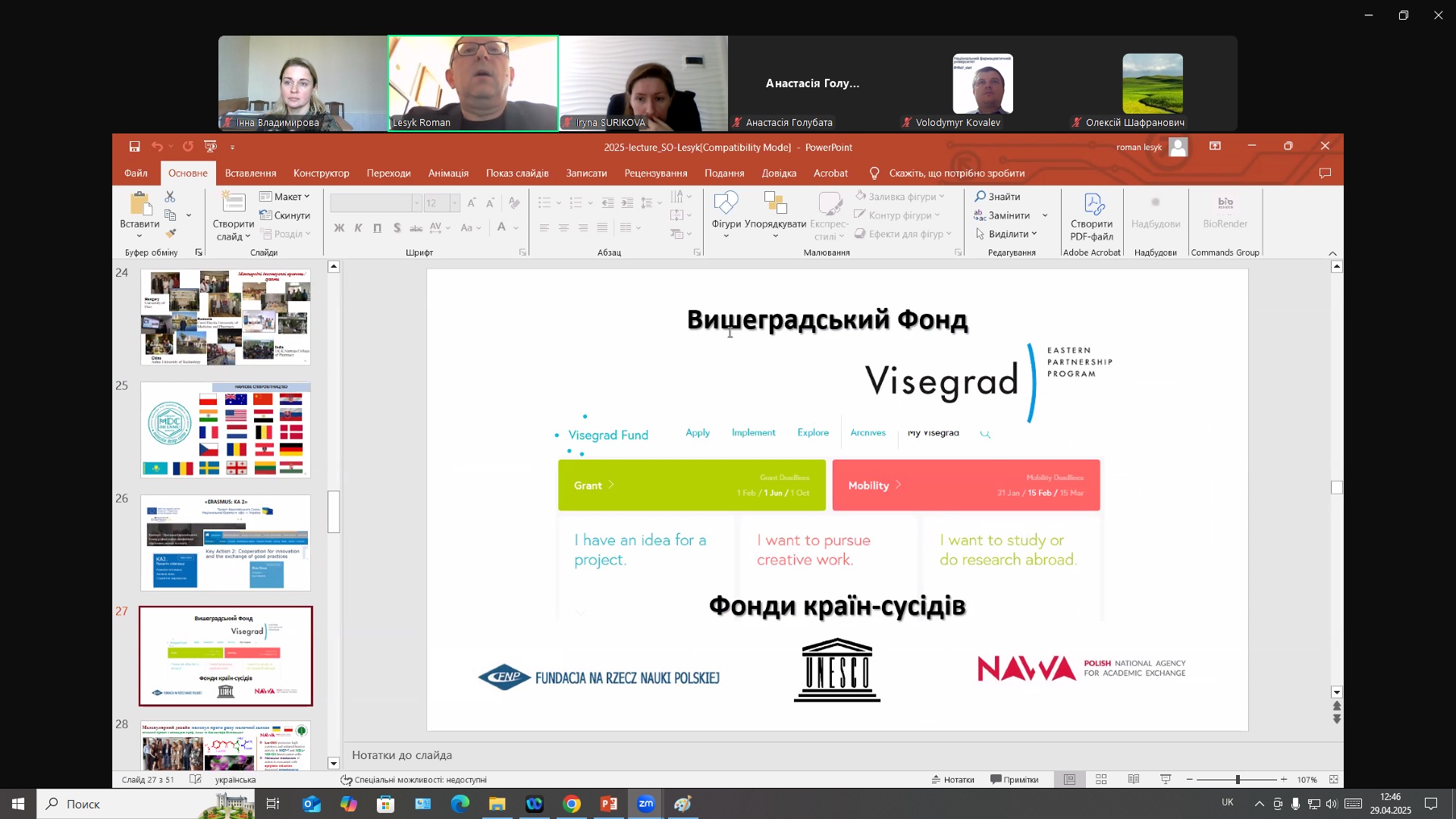Open the comments pane speech bubble icon
1456x819 pixels.
pyautogui.click(x=1325, y=173)
